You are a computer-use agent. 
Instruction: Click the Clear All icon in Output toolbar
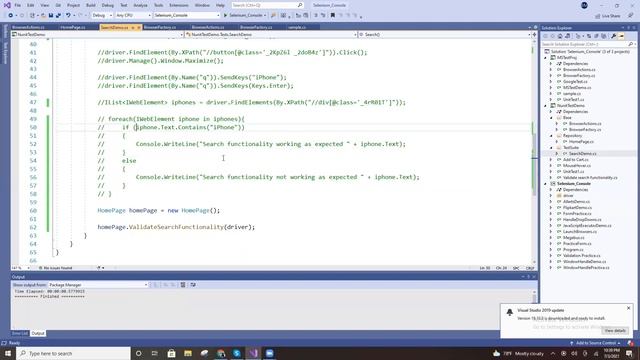183,284
